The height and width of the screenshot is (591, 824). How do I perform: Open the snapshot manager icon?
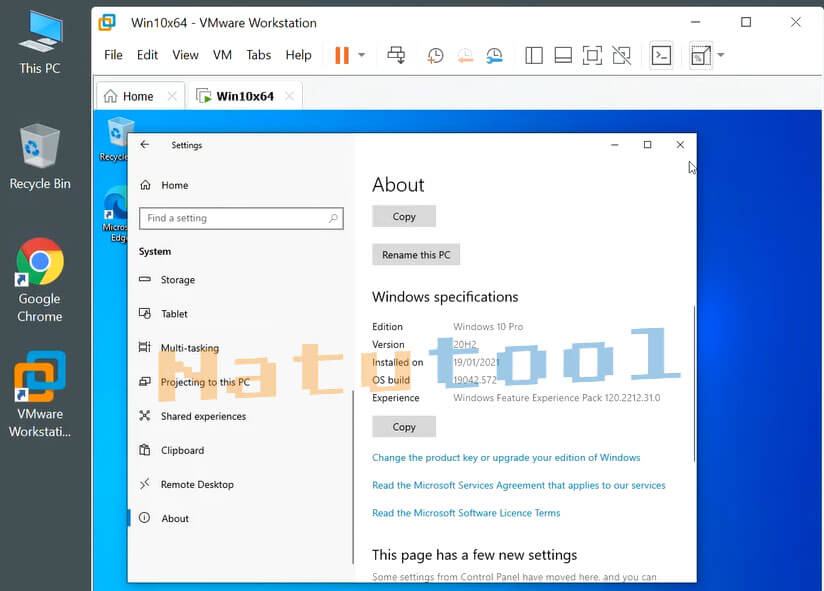(x=495, y=56)
